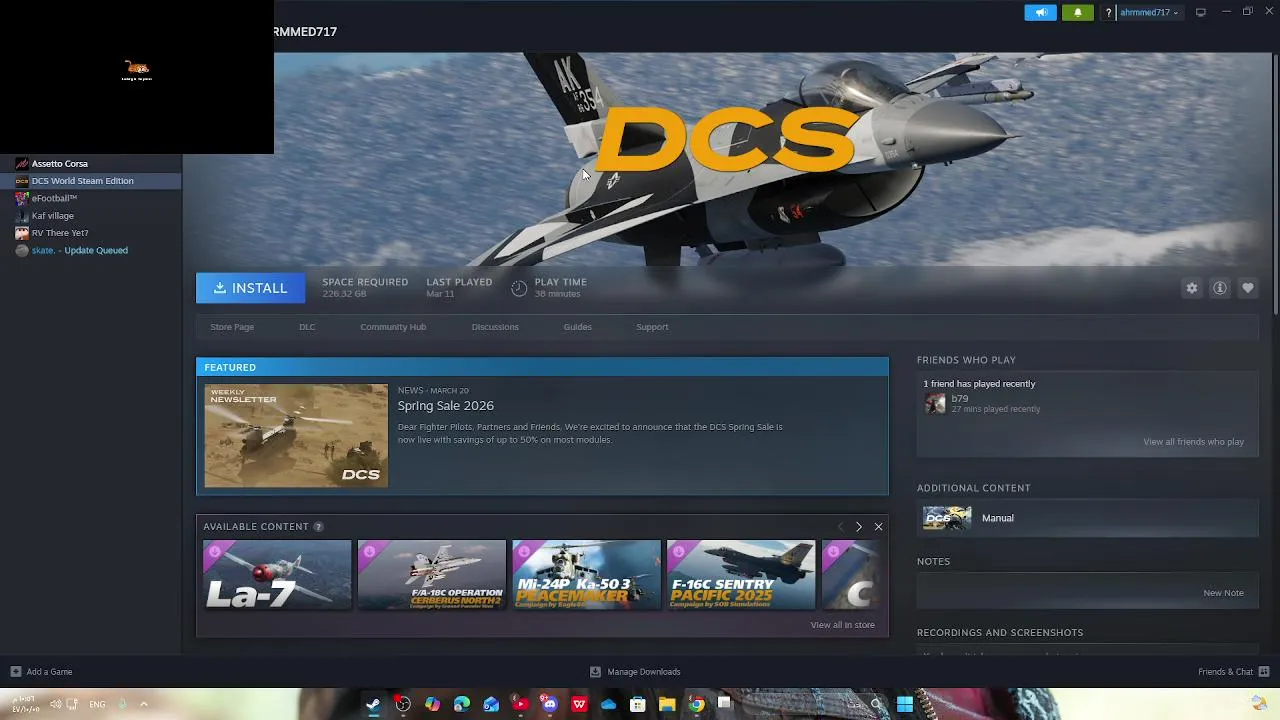The height and width of the screenshot is (720, 1280).
Task: Select Kaf village in the game list
Action: click(52, 216)
